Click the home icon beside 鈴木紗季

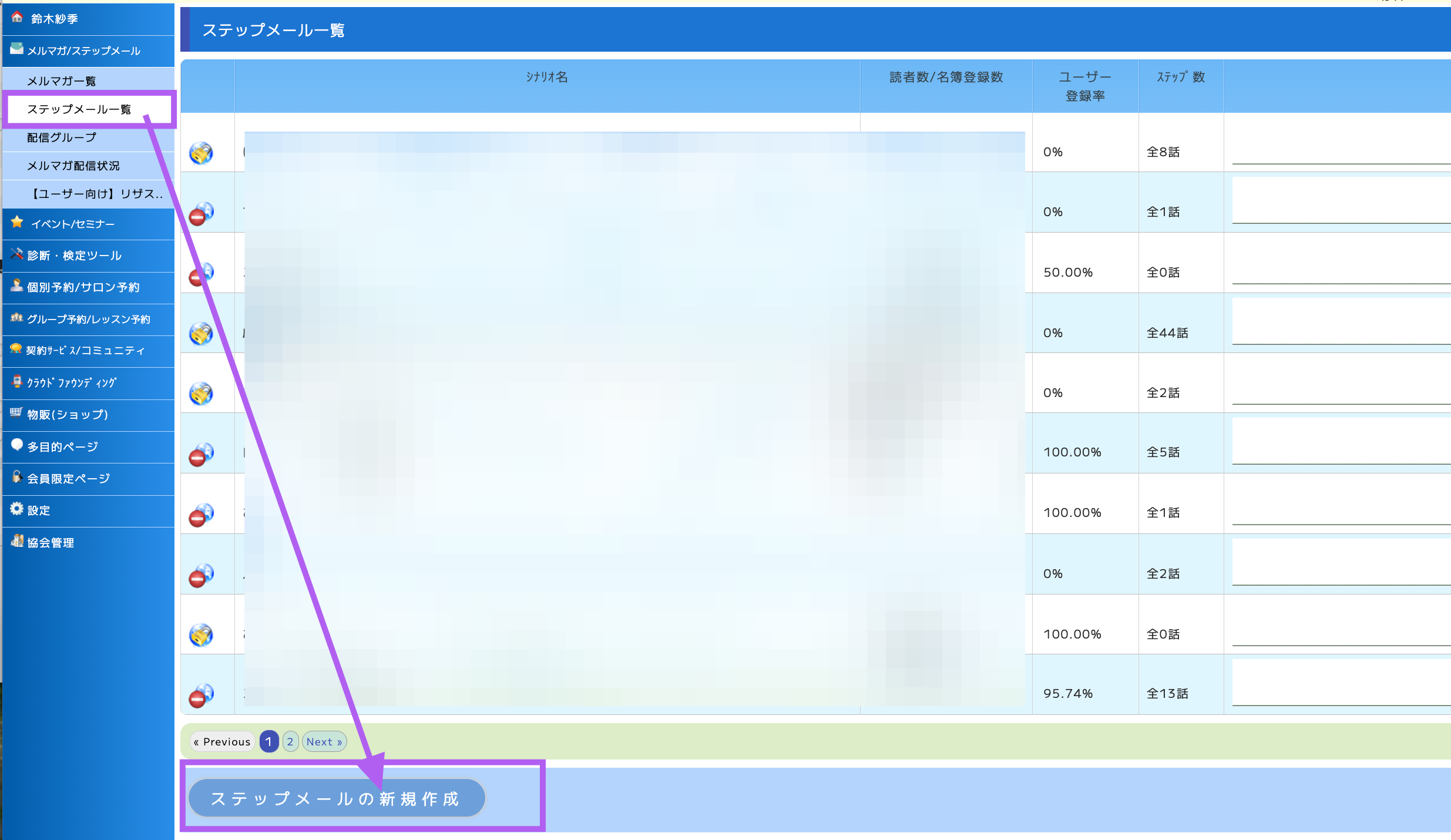point(17,18)
